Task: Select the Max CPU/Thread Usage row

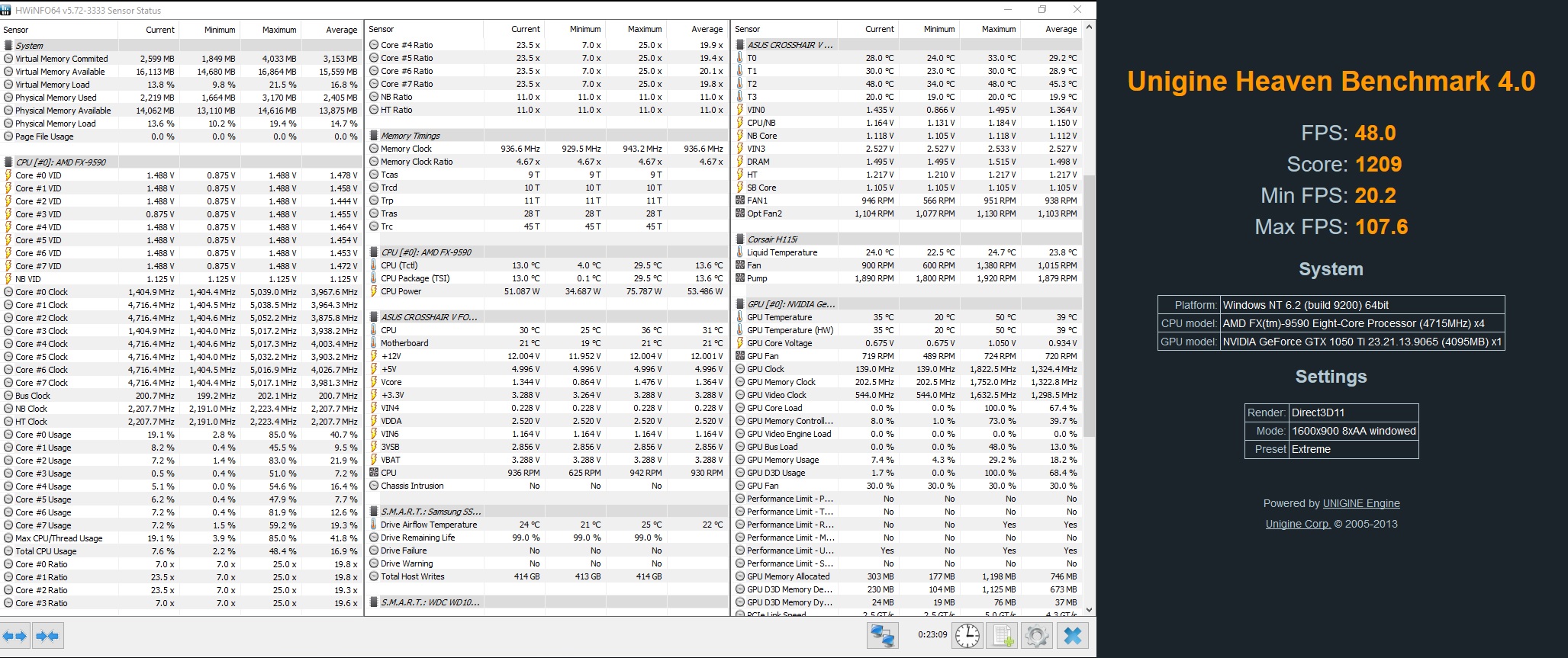Action: (x=181, y=538)
